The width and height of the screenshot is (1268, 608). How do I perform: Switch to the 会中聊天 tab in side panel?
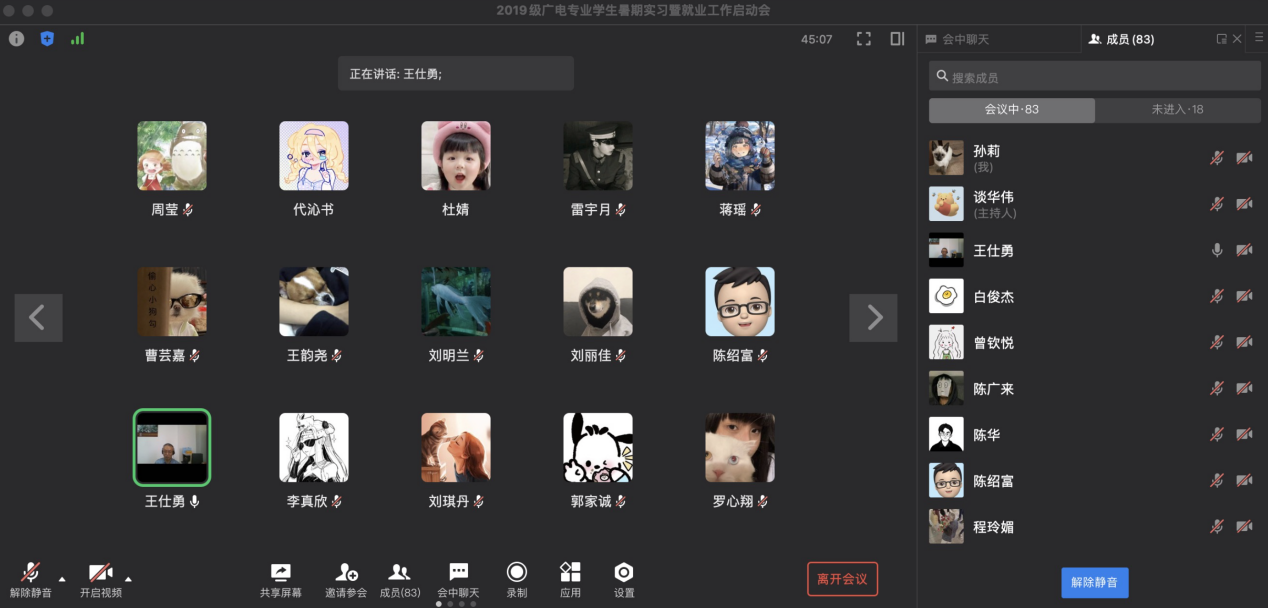(957, 39)
